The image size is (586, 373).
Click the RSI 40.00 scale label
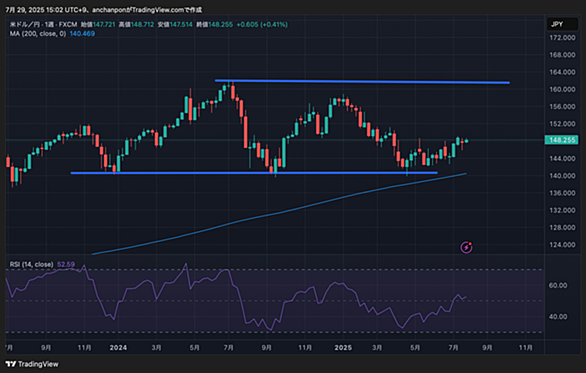coord(558,317)
